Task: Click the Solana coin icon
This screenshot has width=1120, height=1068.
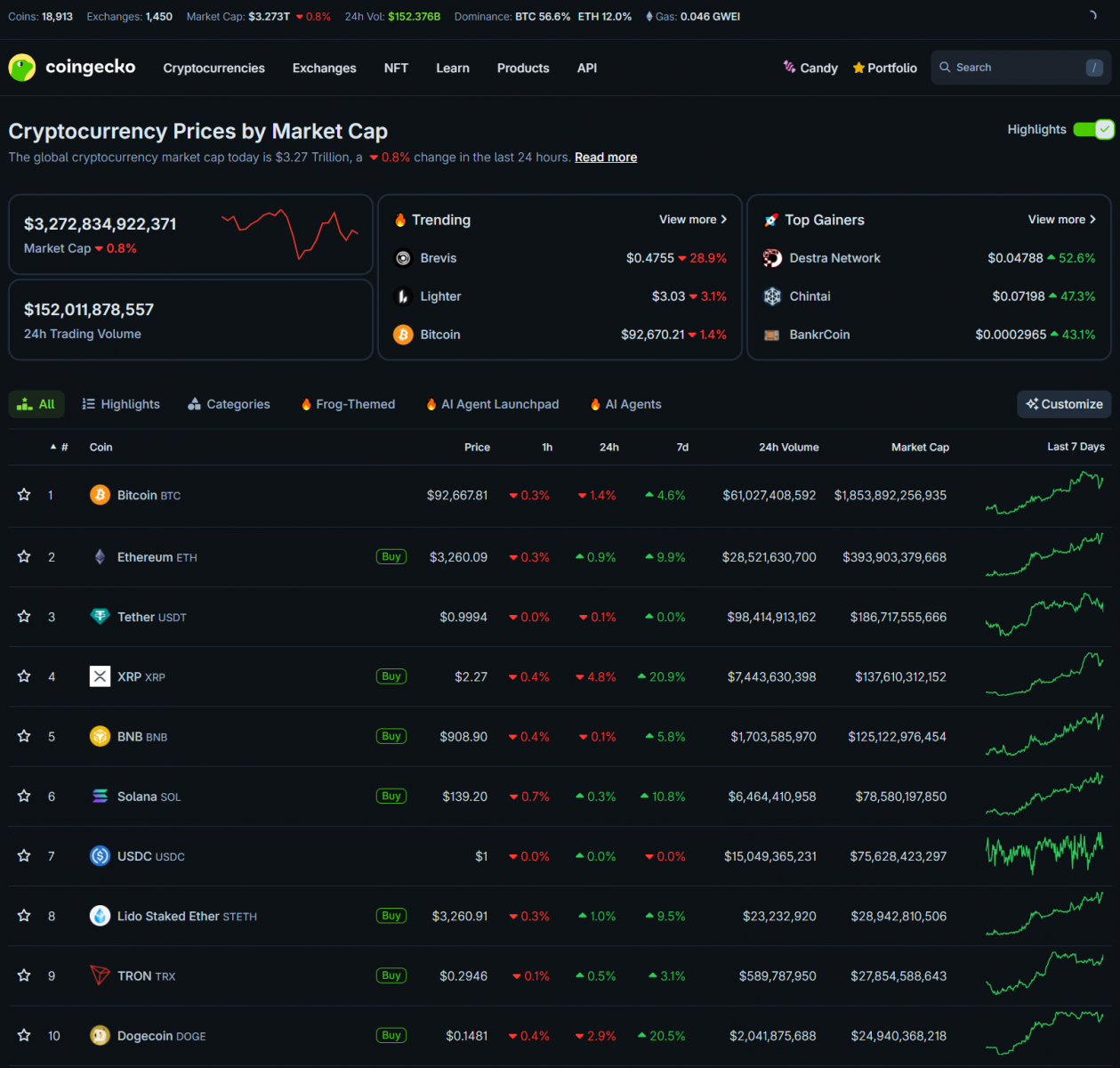Action: (x=100, y=797)
